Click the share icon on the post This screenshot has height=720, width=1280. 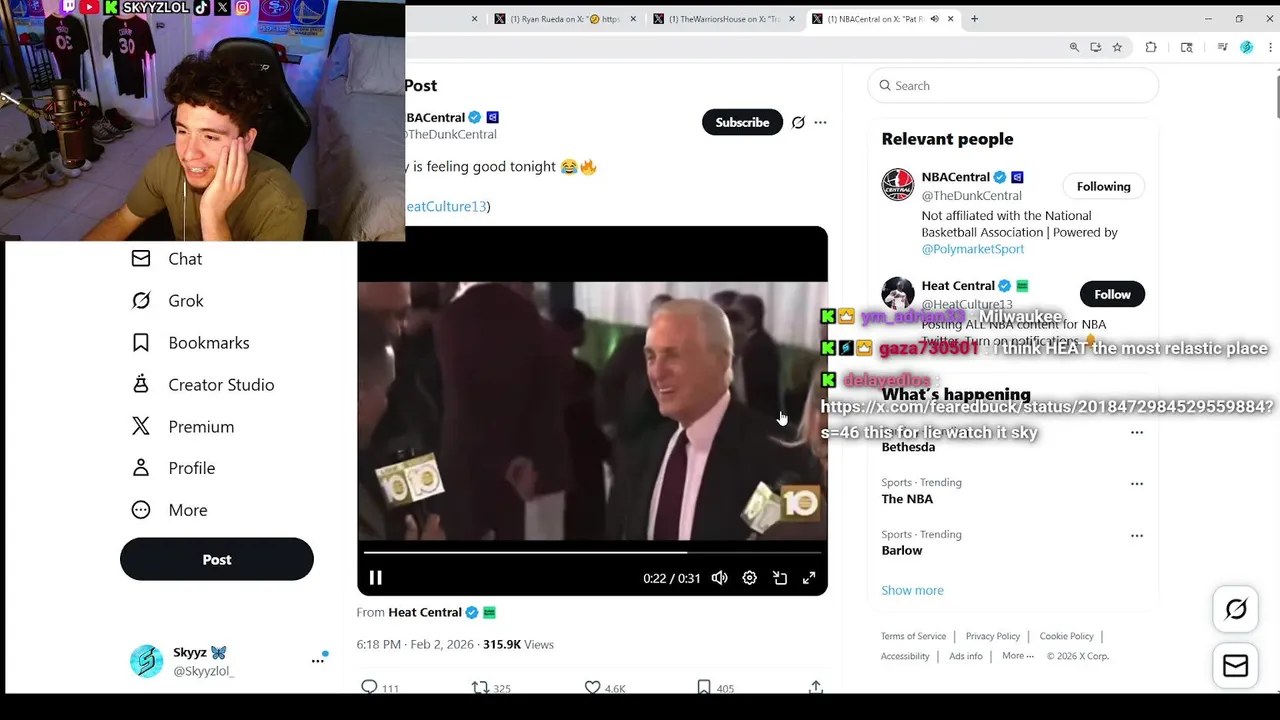coord(816,687)
